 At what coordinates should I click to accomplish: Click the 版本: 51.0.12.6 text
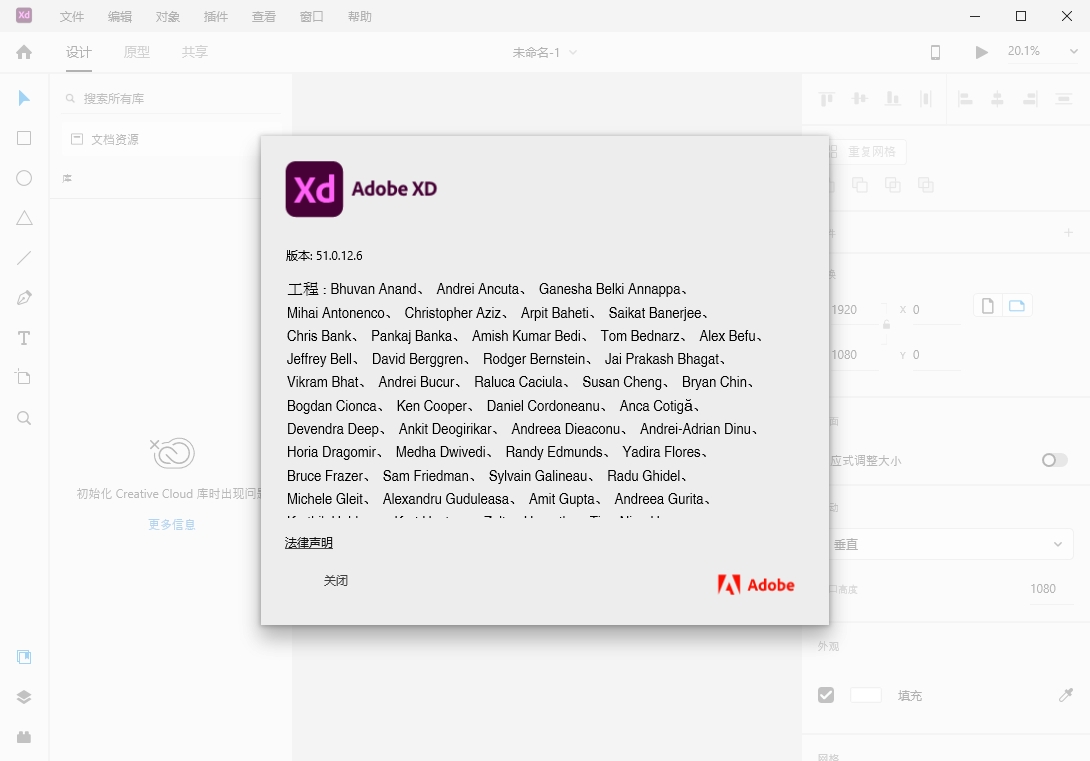tap(324, 256)
